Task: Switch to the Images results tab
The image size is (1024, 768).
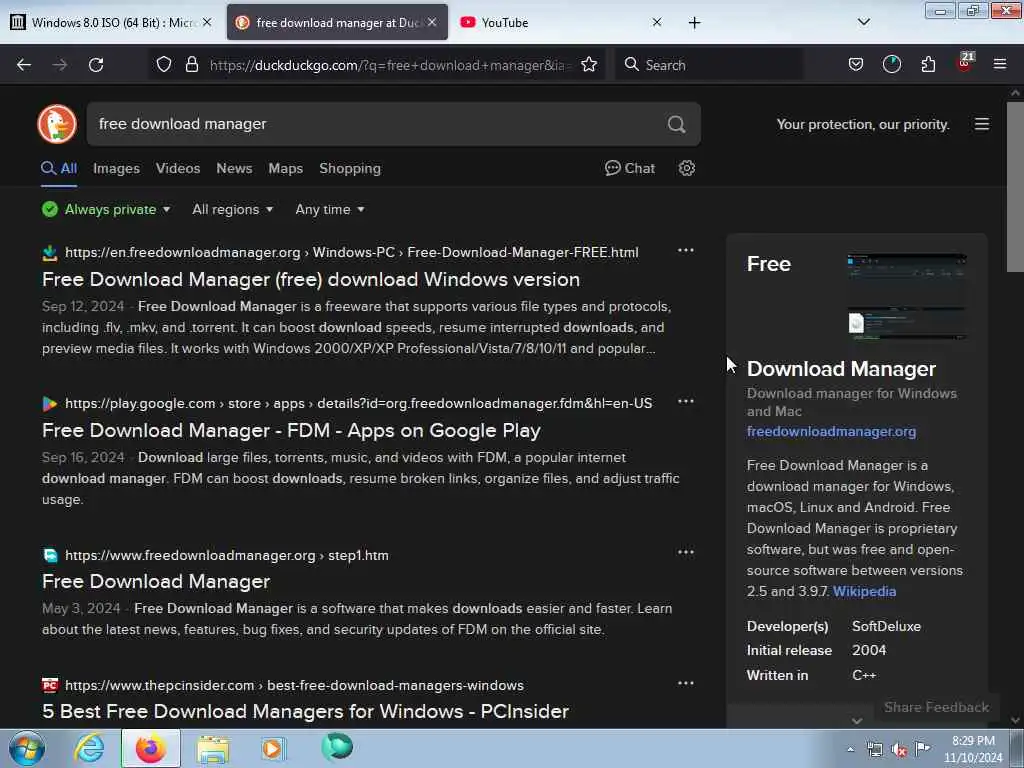Action: point(116,168)
